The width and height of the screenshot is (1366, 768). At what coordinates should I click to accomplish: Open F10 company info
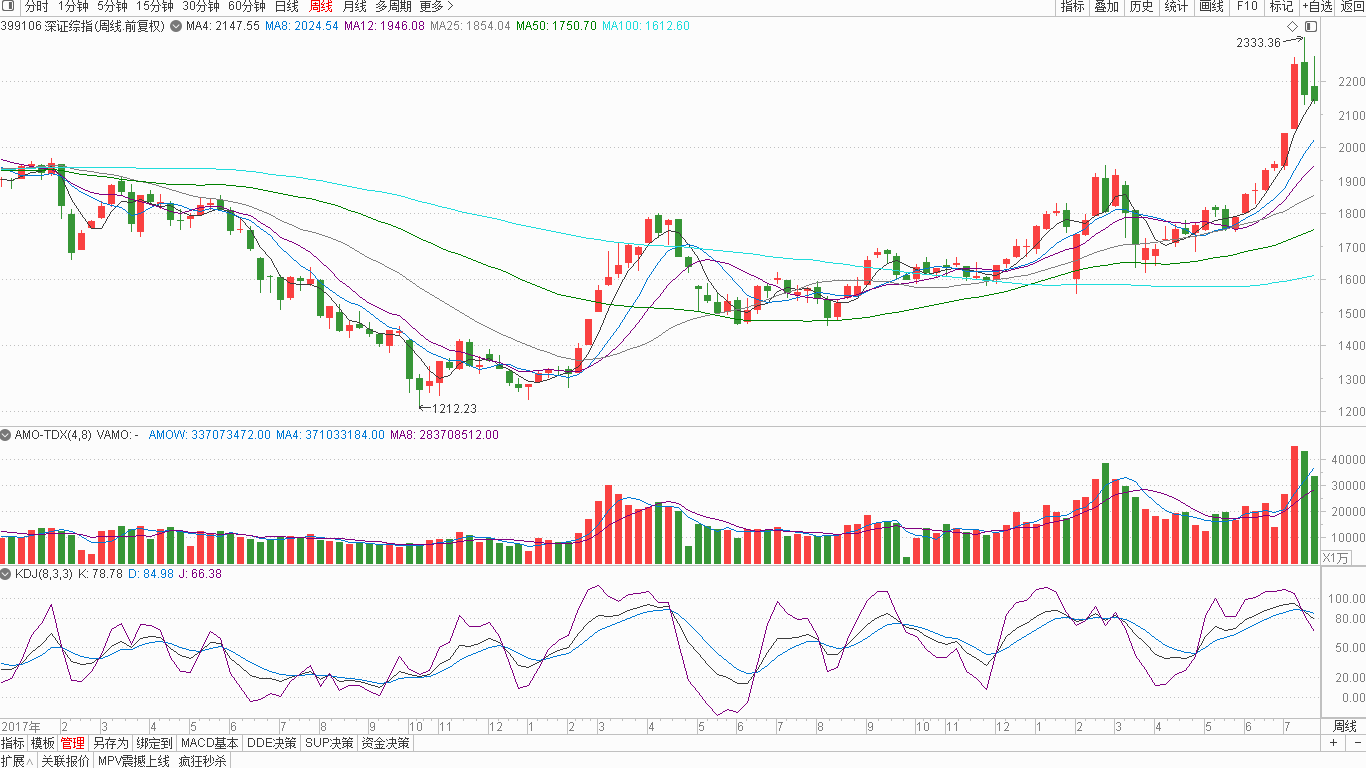(1246, 6)
